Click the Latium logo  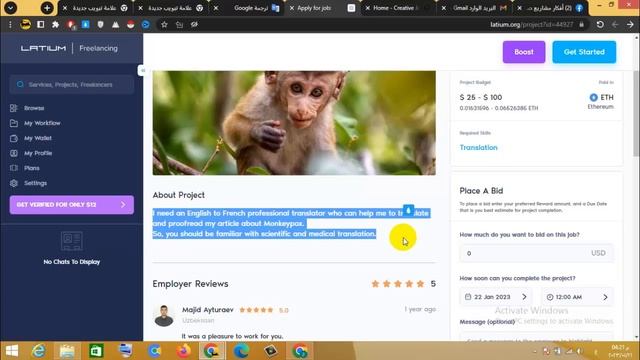coord(43,48)
